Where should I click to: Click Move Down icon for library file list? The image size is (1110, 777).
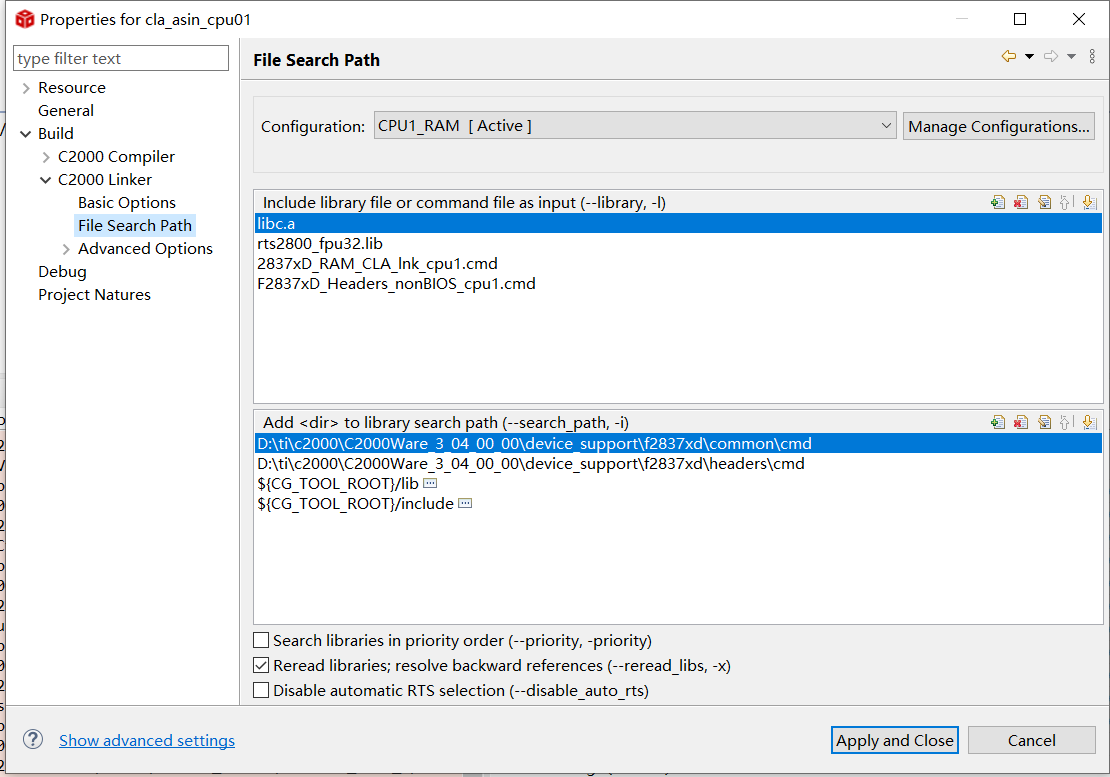tap(1089, 202)
